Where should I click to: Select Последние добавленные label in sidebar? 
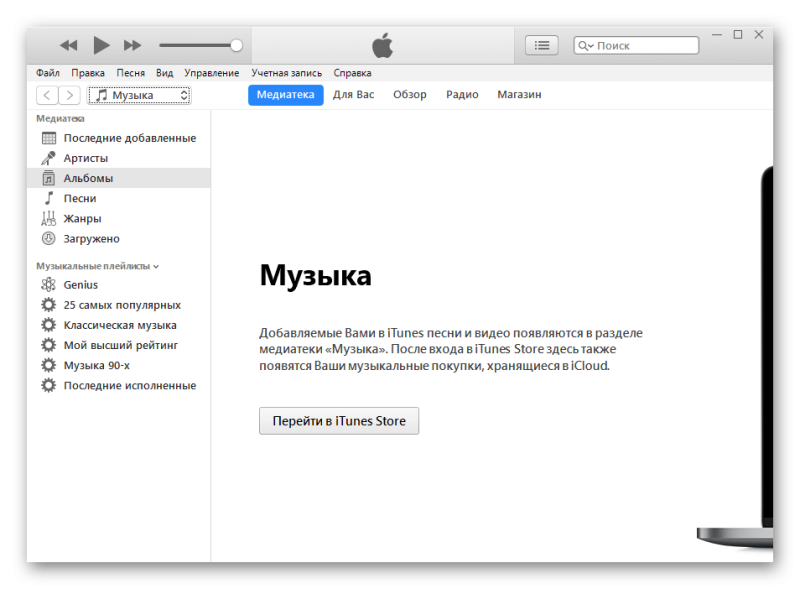130,138
